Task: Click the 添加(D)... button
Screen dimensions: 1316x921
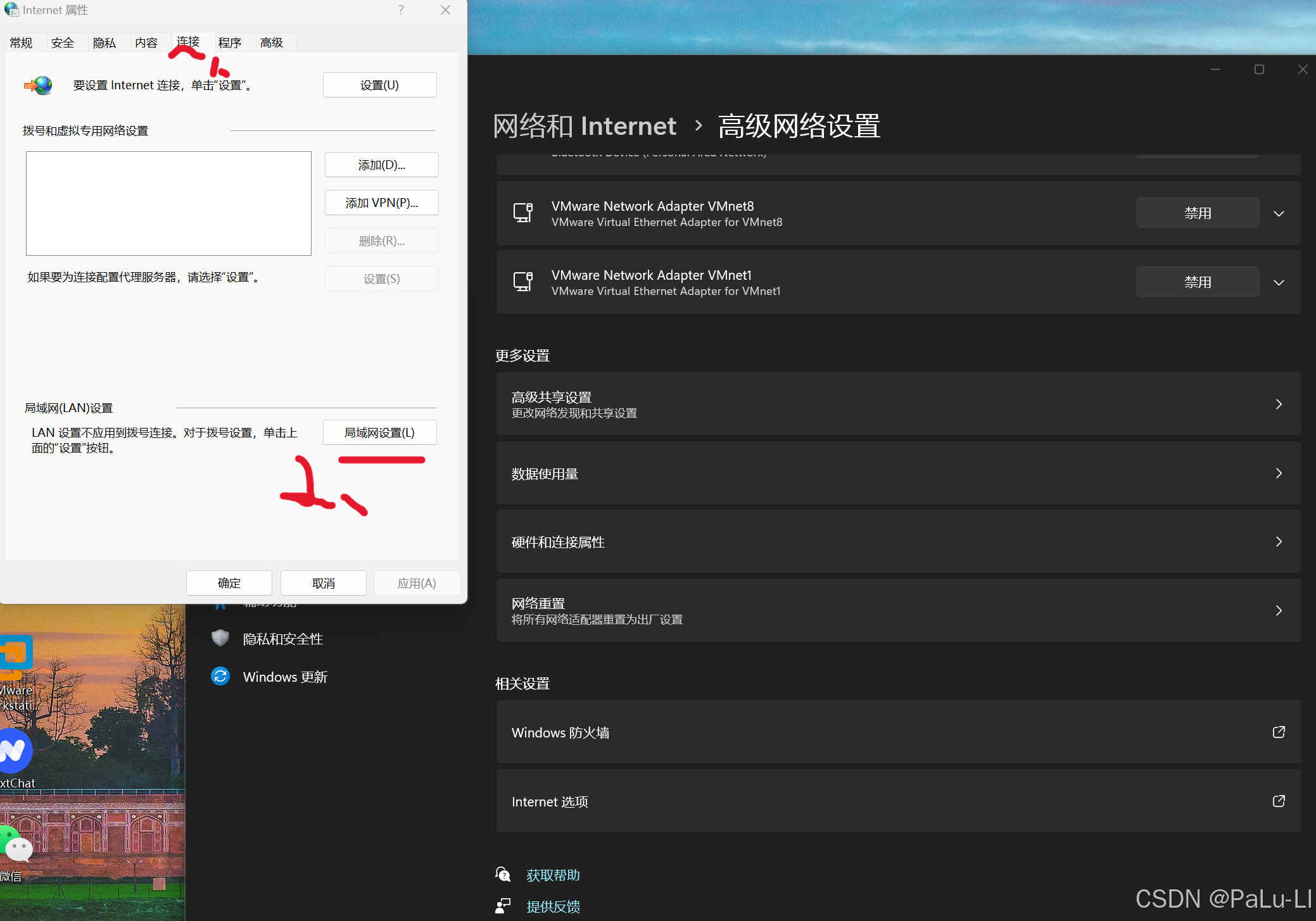Action: 381,165
